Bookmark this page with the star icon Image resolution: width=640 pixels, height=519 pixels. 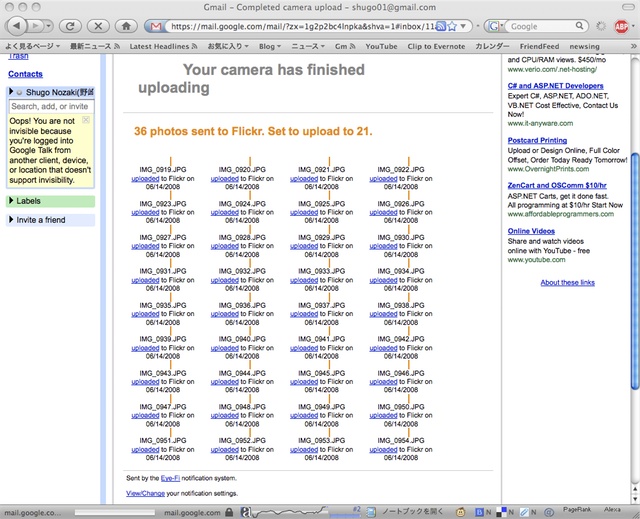click(454, 25)
